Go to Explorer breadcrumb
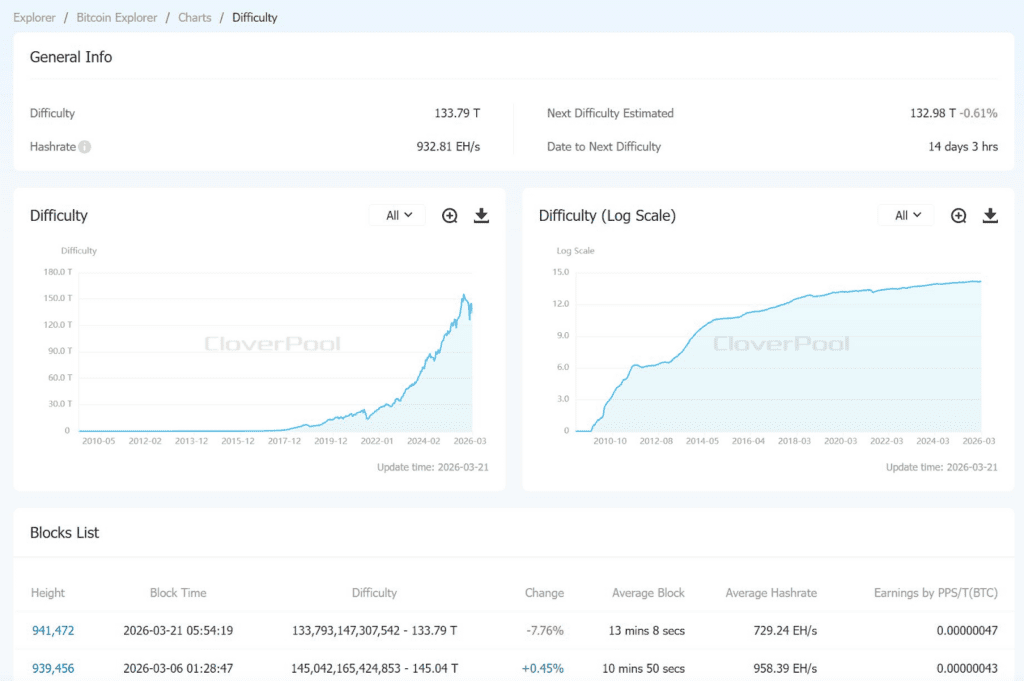Screen dimensions: 1024x681 pos(34,18)
